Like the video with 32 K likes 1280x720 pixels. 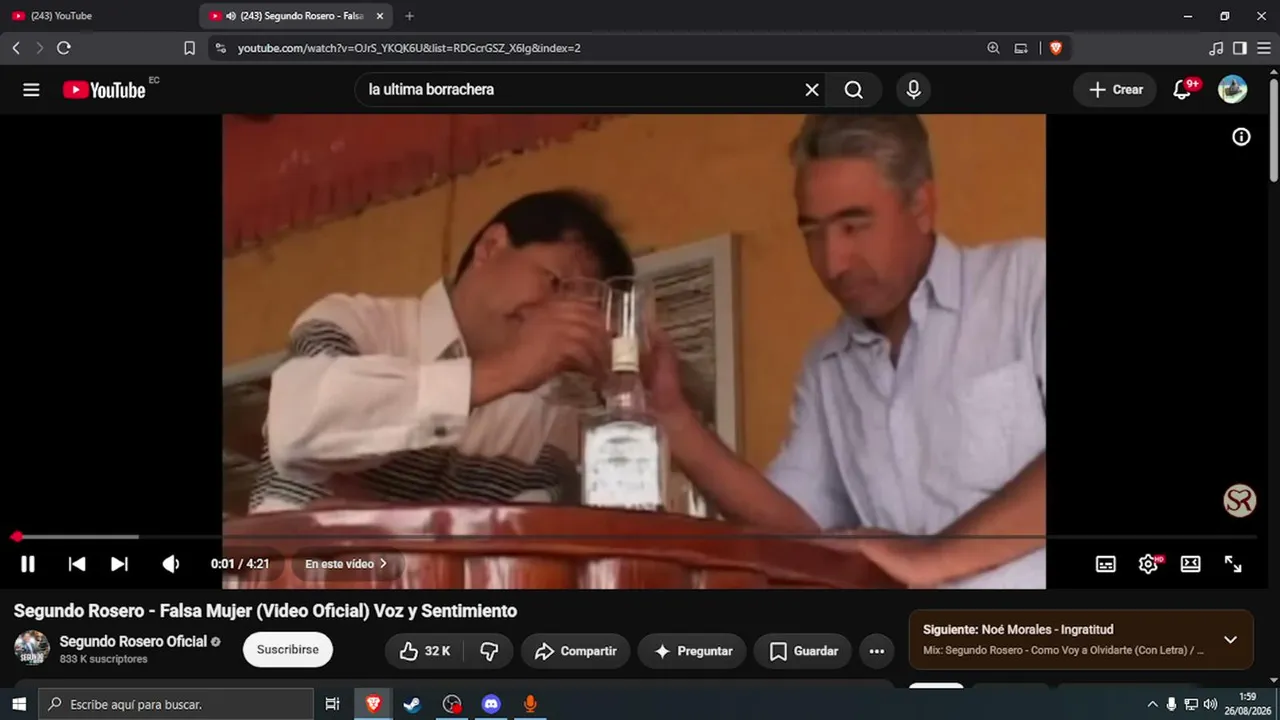point(425,651)
